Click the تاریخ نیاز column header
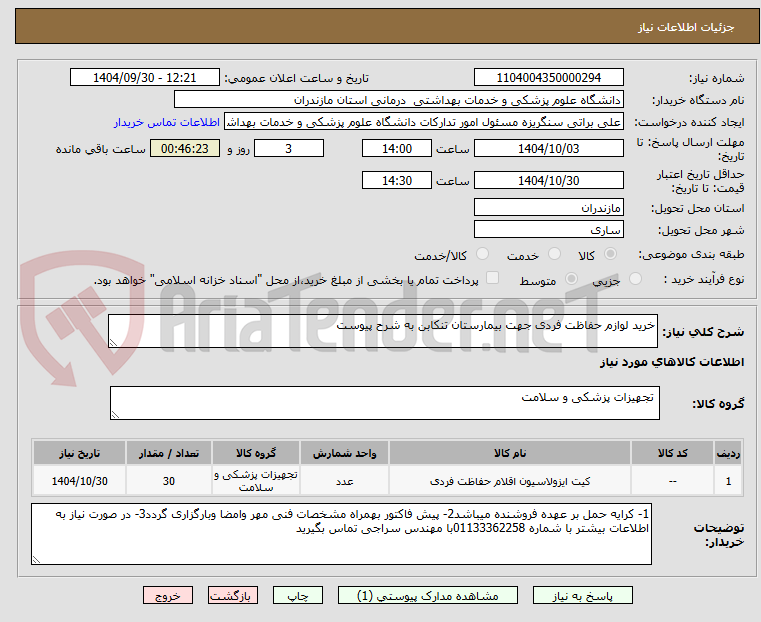The height and width of the screenshot is (622, 761). [79, 453]
